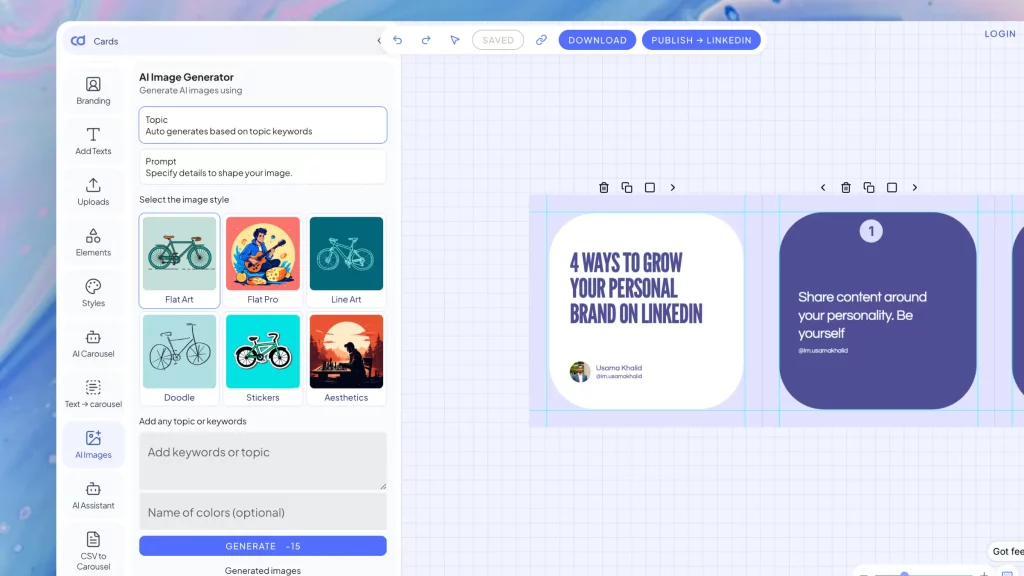The height and width of the screenshot is (576, 1024).
Task: Duplicate the second card with the copy icon
Action: 868,187
